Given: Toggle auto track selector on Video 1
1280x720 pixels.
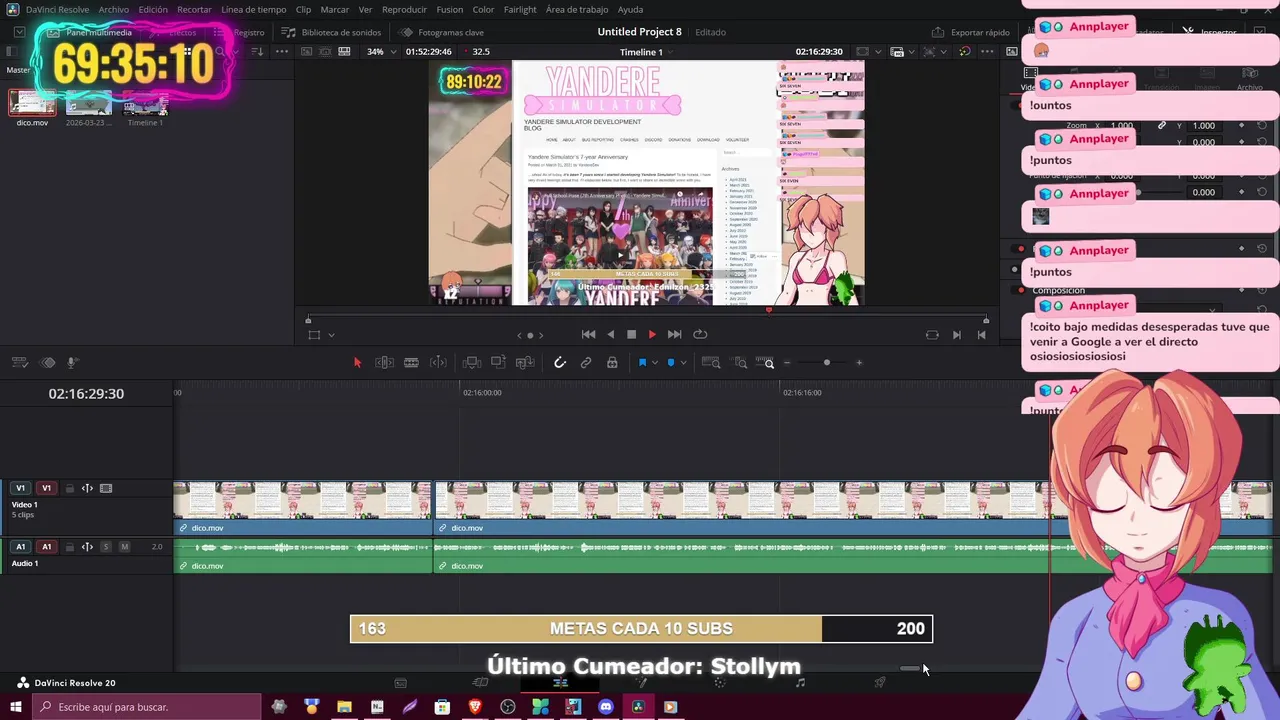Looking at the screenshot, I should (x=87, y=489).
